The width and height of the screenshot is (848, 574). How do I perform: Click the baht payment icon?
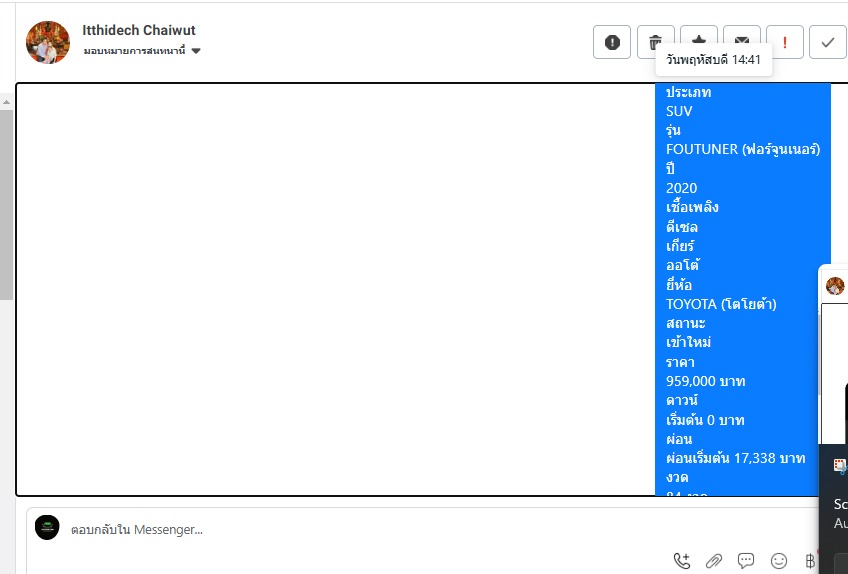click(810, 561)
